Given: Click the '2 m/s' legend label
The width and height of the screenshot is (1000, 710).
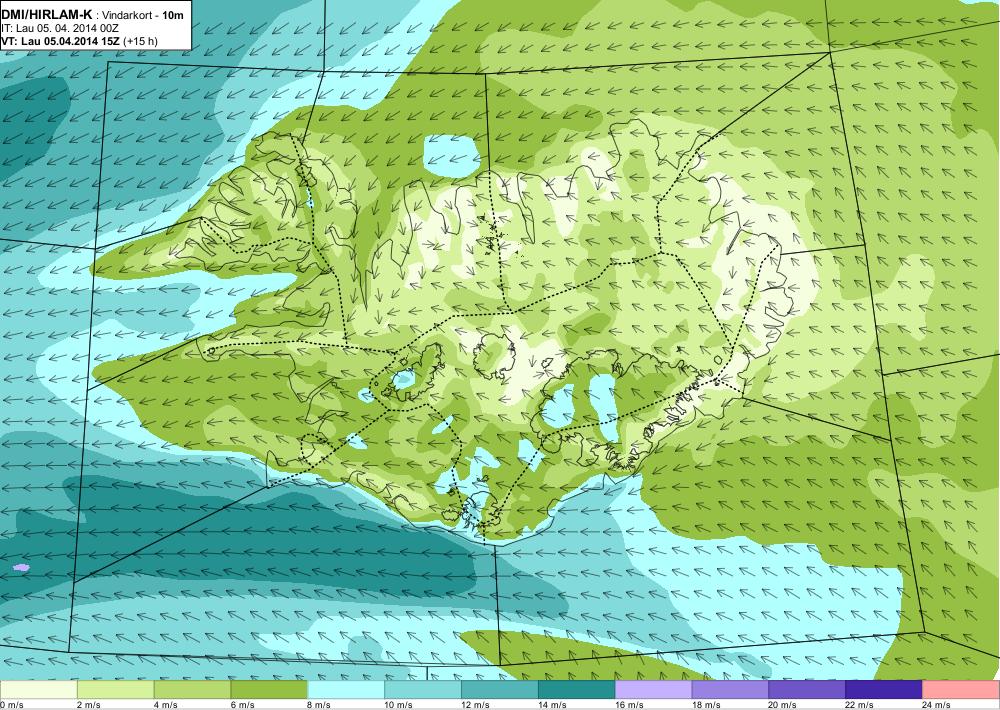Looking at the screenshot, I should coord(88,705).
